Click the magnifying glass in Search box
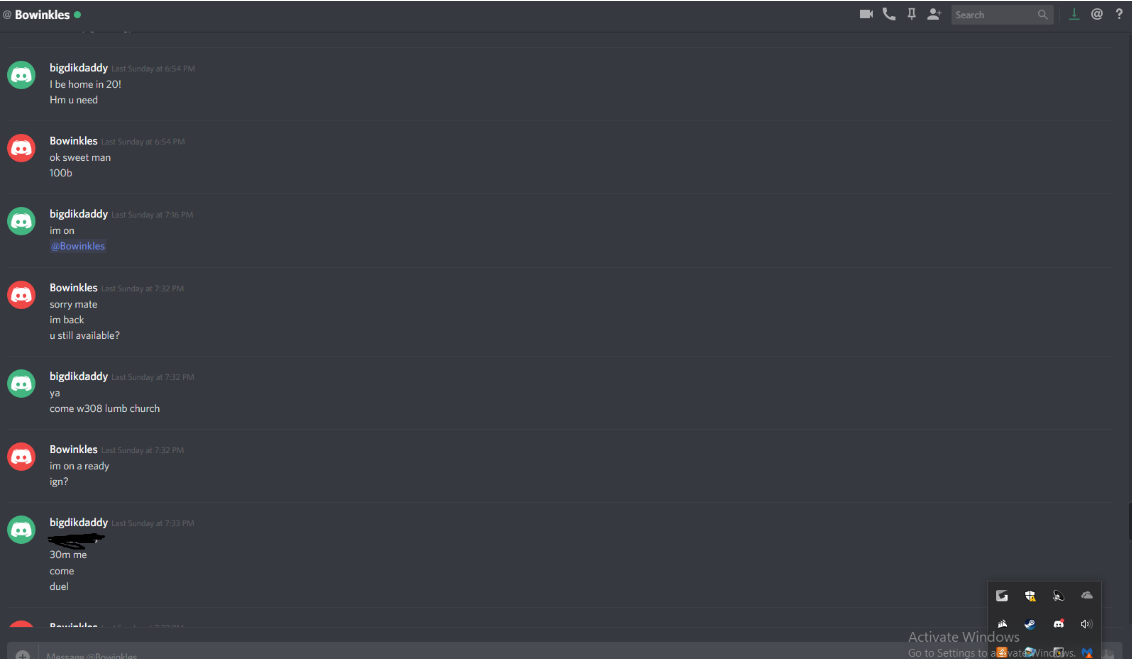Screen dimensions: 1132x663 click(1042, 14)
